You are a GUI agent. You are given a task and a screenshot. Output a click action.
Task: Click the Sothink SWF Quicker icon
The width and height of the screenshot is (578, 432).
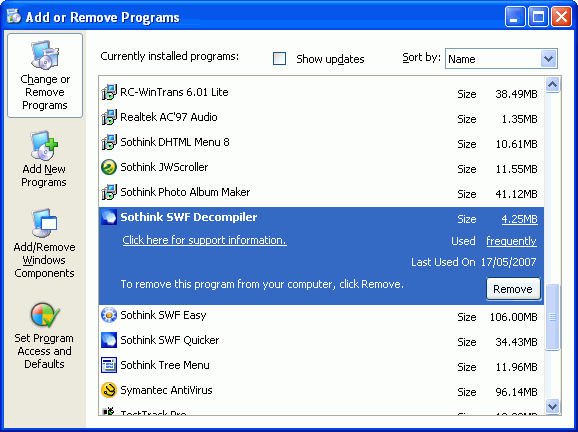pyautogui.click(x=109, y=340)
